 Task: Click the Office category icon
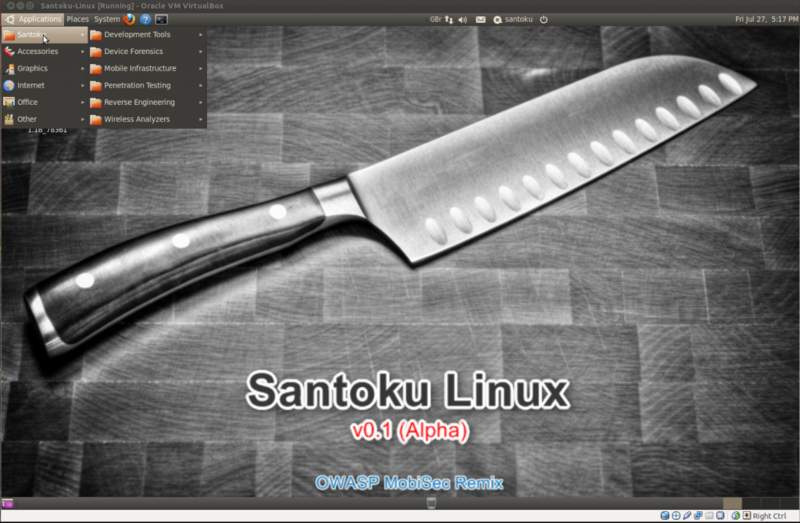[9, 102]
